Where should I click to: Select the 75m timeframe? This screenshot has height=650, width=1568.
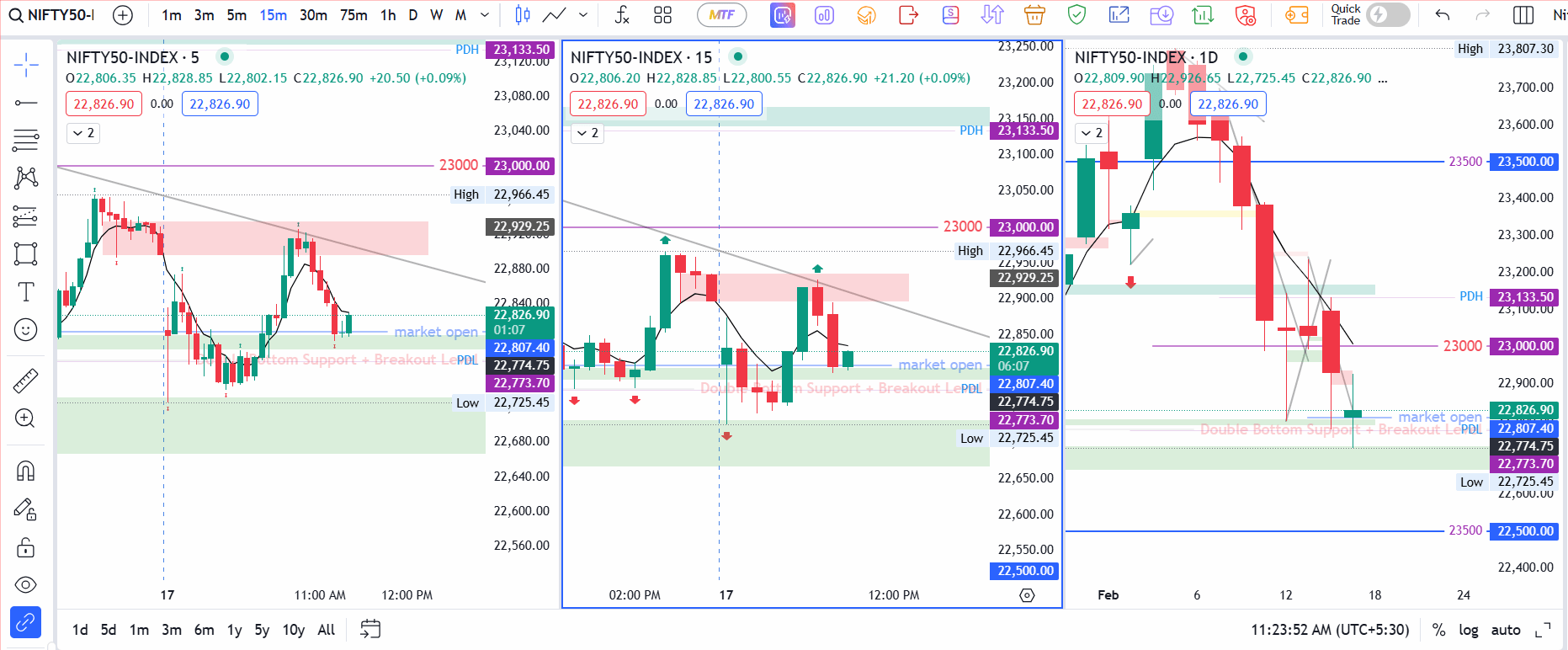(x=353, y=15)
